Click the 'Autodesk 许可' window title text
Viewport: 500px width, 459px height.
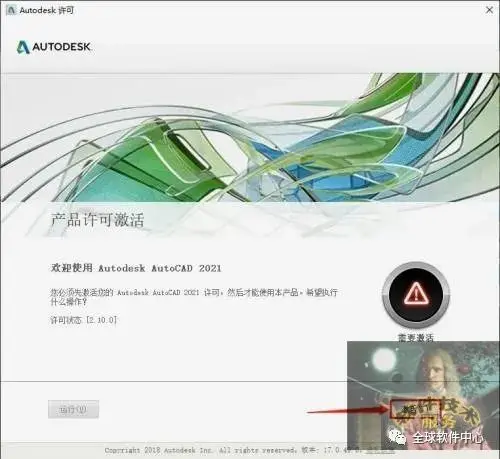point(47,10)
